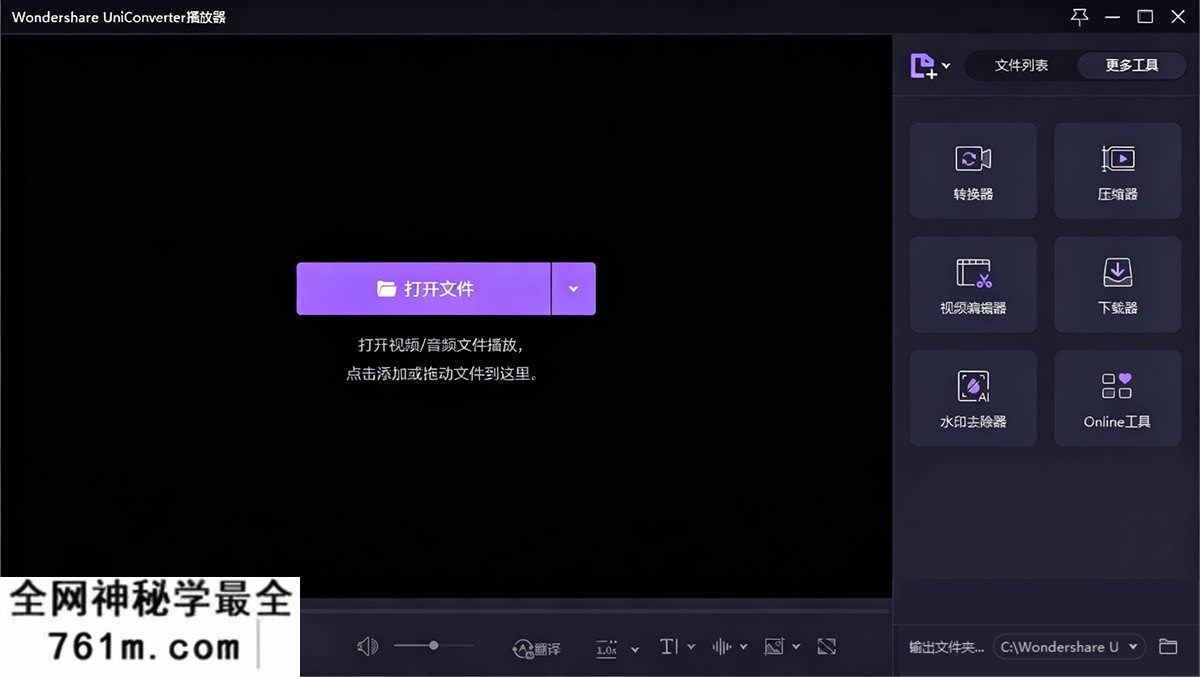Click the 打开文件 open file button
Image resolution: width=1200 pixels, height=677 pixels.
coord(424,289)
